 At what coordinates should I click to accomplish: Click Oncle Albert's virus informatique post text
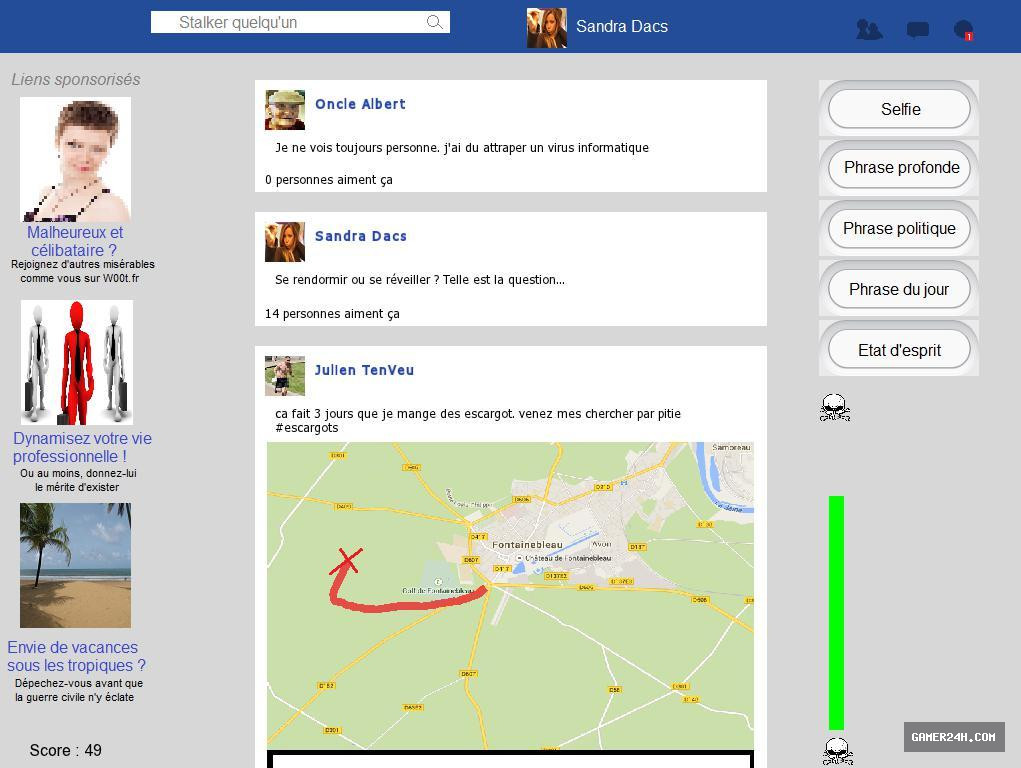pos(462,148)
